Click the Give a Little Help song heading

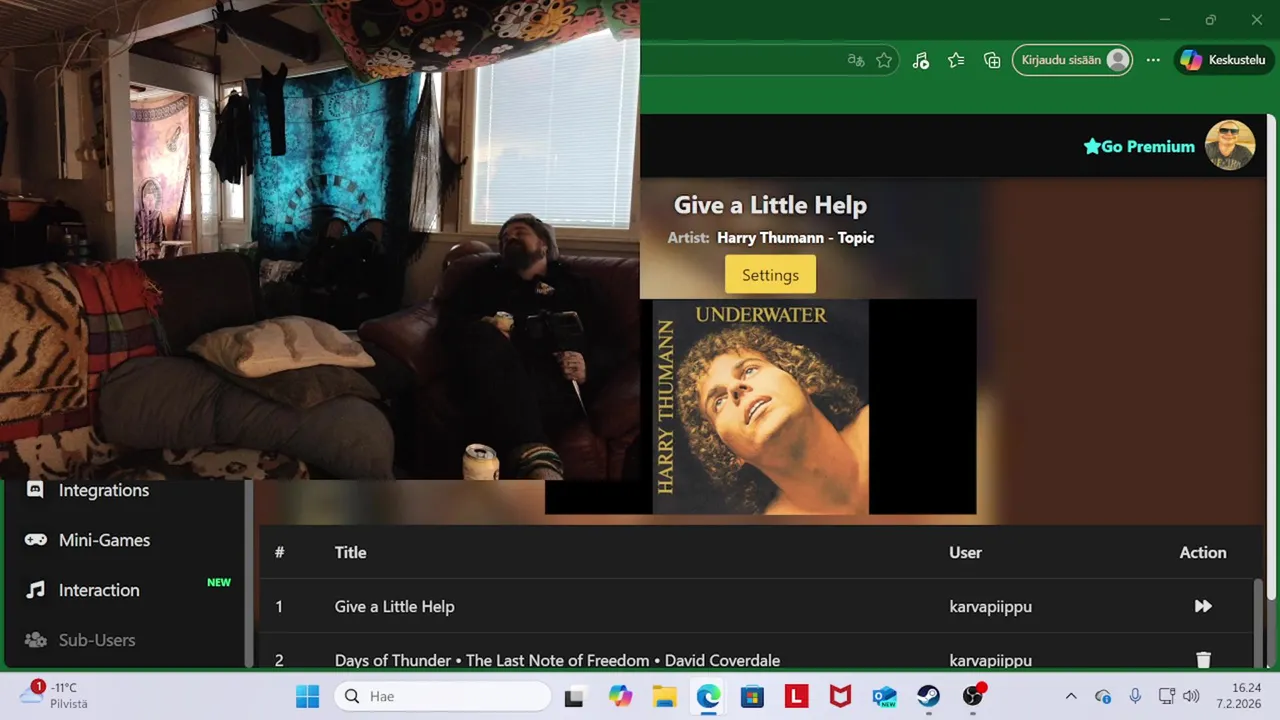[770, 205]
